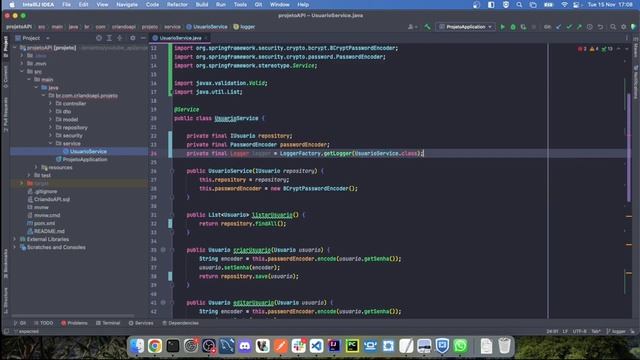Open Discord from the dock
Viewport: 640px width, 360px height.
coord(244,346)
